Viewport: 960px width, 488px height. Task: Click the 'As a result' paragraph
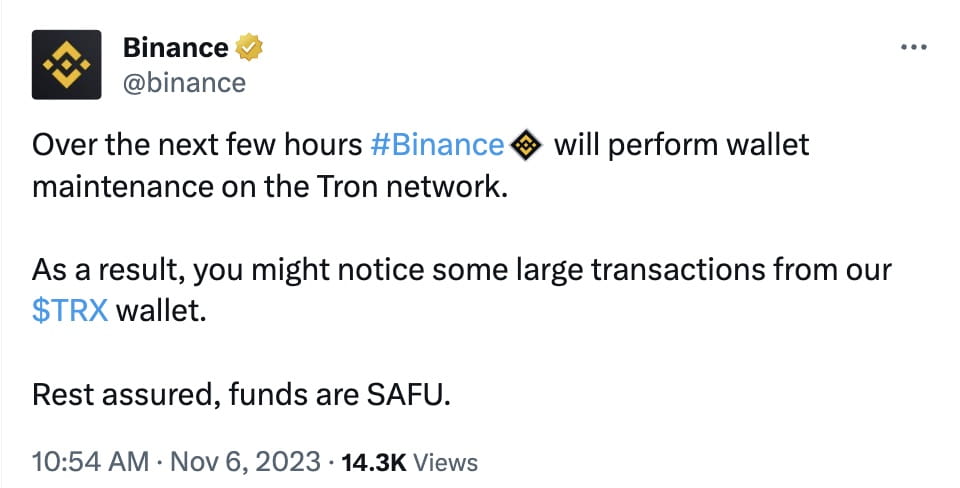pos(462,290)
